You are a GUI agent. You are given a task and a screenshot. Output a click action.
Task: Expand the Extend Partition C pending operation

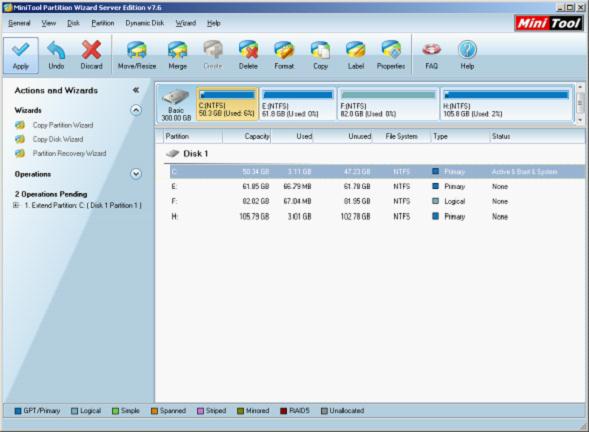(16, 205)
